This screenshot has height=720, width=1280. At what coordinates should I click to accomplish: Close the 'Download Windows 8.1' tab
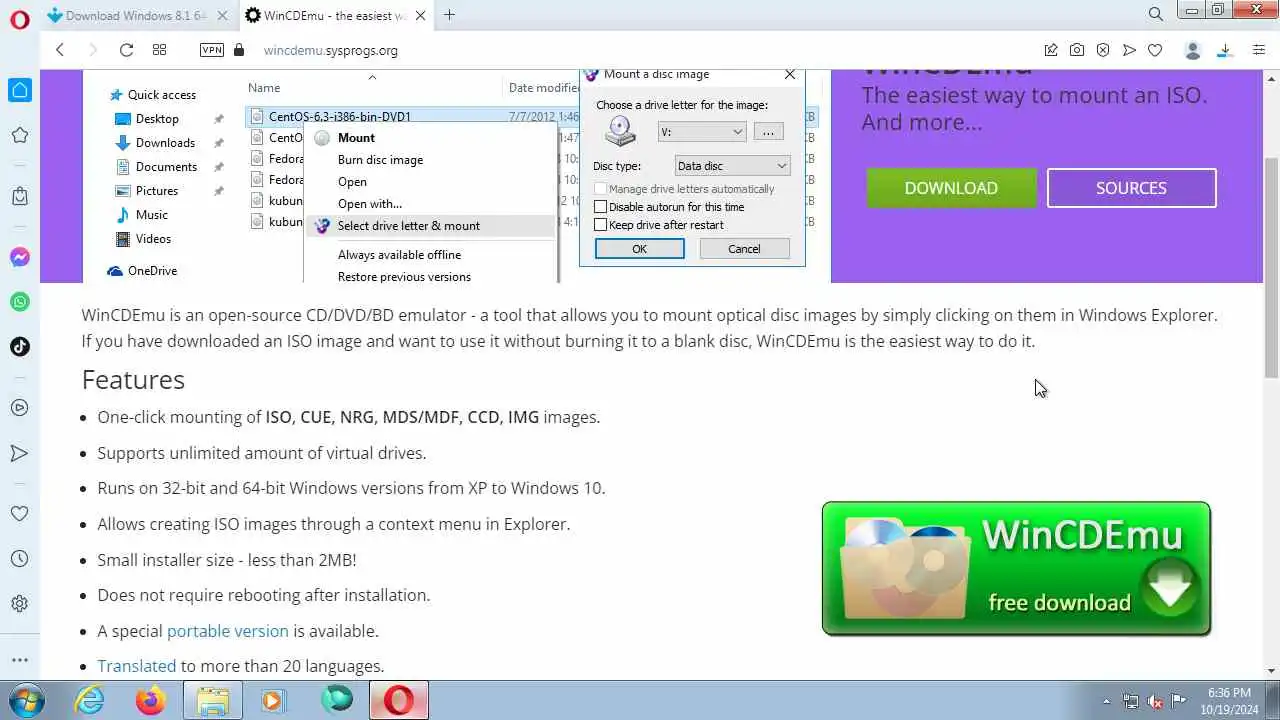[x=222, y=15]
